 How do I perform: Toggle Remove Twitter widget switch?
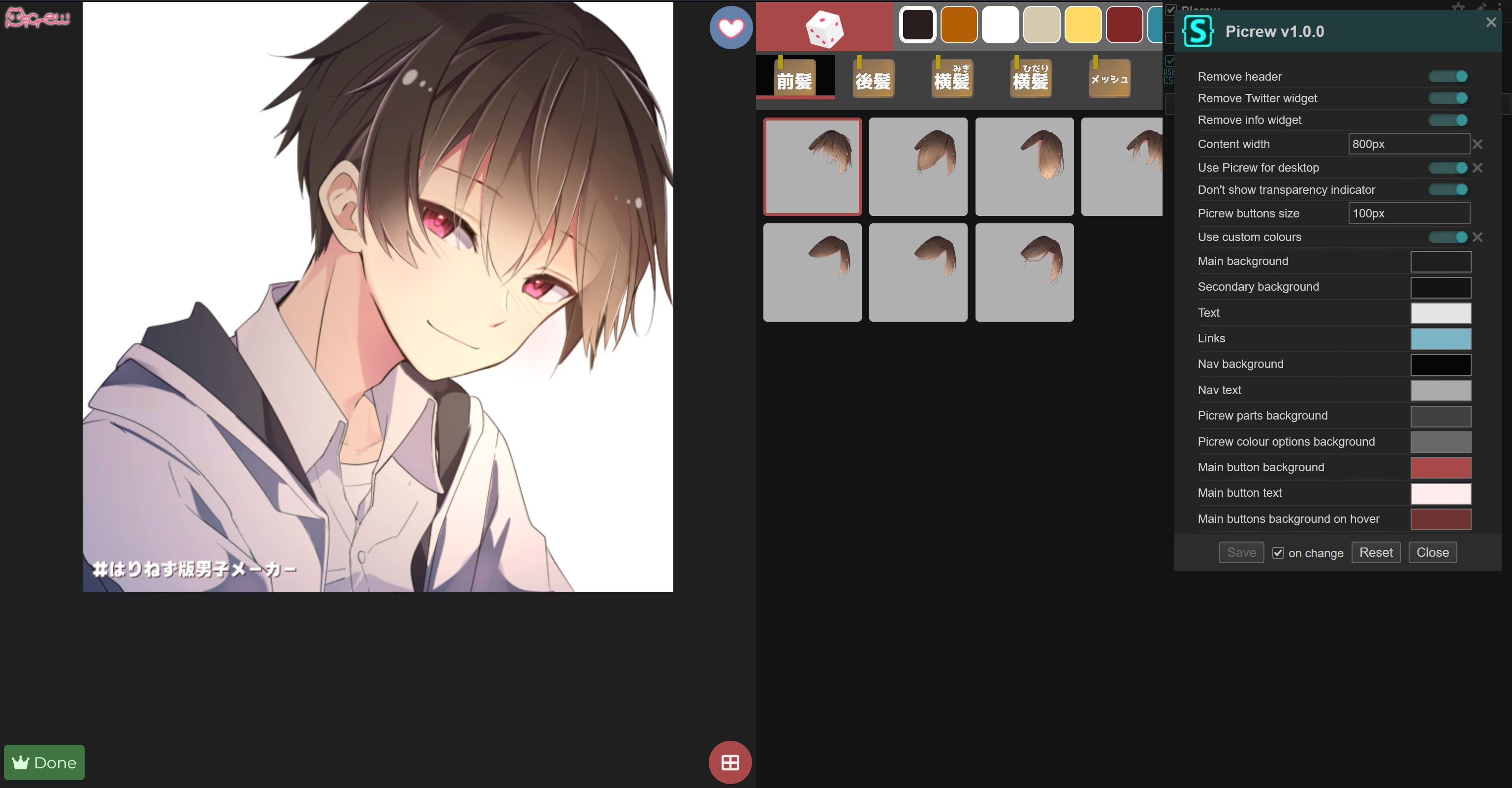pos(1448,98)
